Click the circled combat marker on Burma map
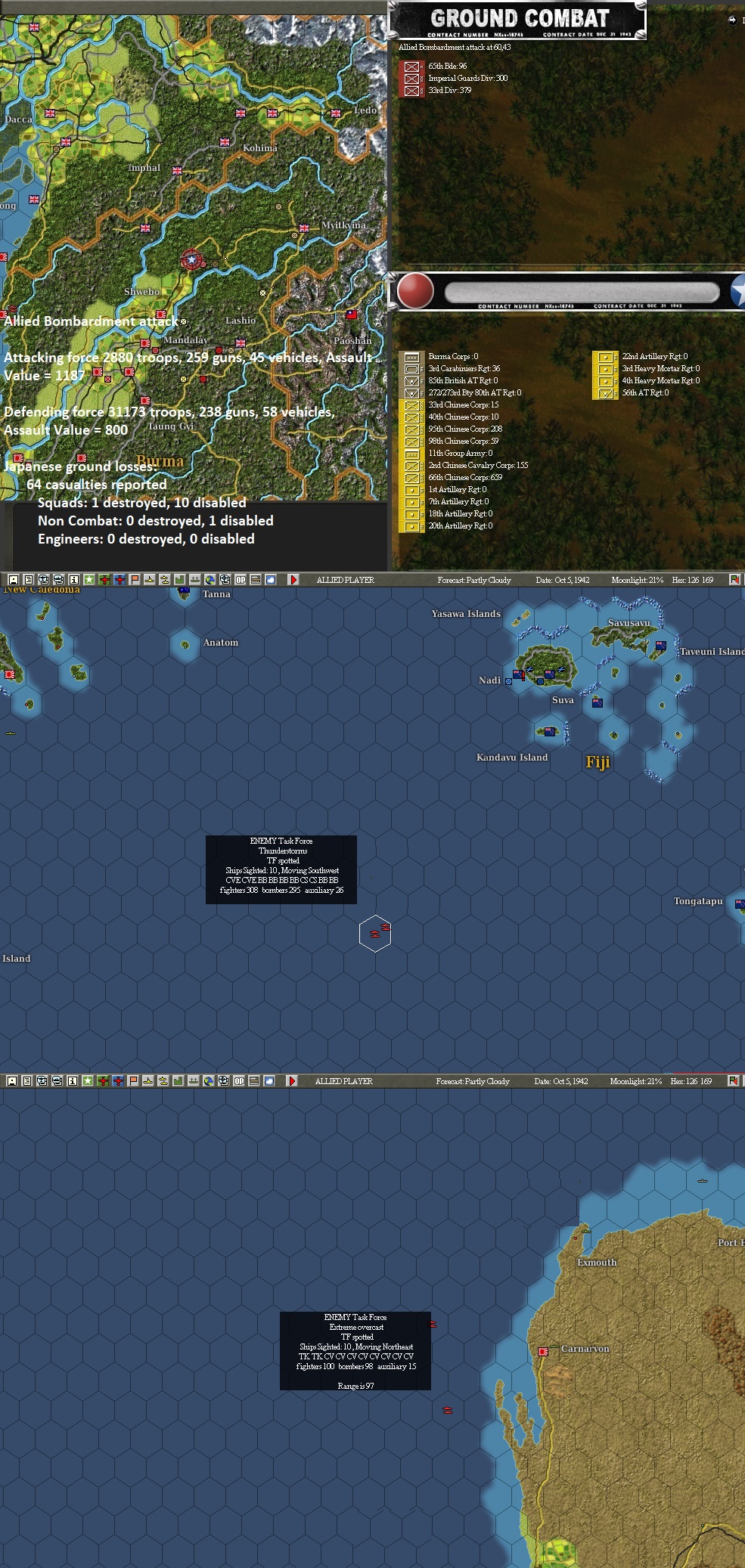Image resolution: width=745 pixels, height=1568 pixels. click(x=191, y=260)
